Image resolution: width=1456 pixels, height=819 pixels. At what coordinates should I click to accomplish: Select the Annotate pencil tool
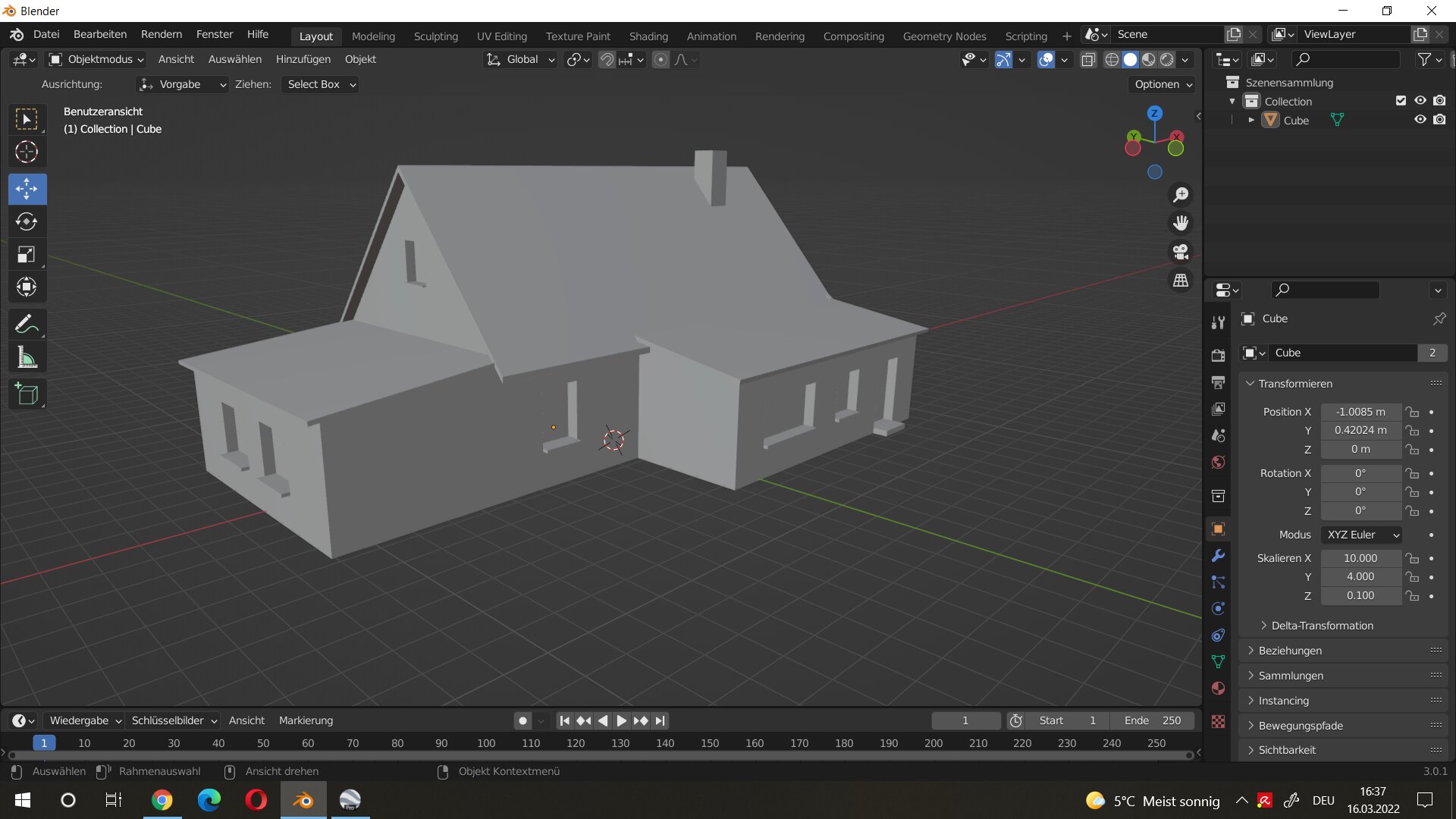click(27, 324)
